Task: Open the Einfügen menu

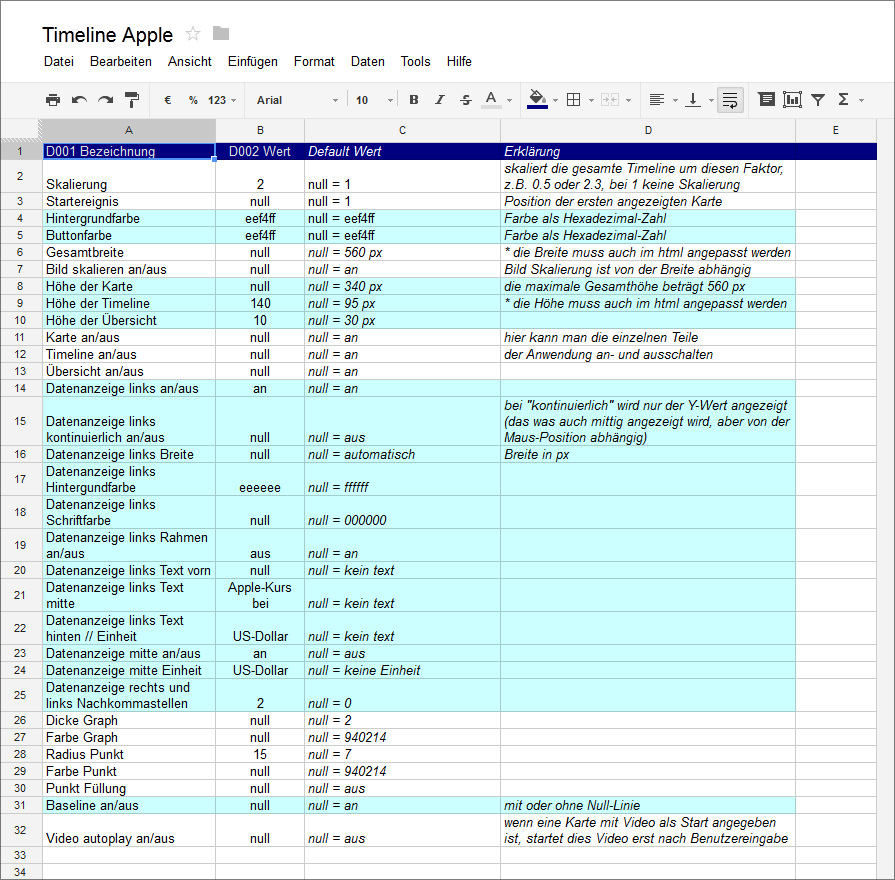Action: (x=252, y=62)
